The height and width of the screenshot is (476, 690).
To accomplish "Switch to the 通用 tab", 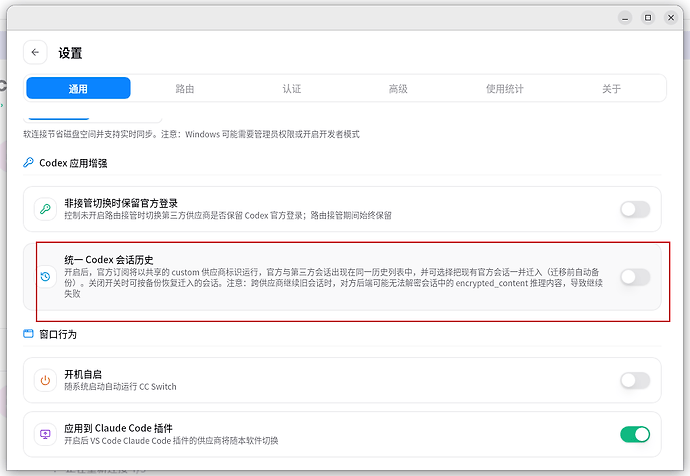I will click(78, 88).
